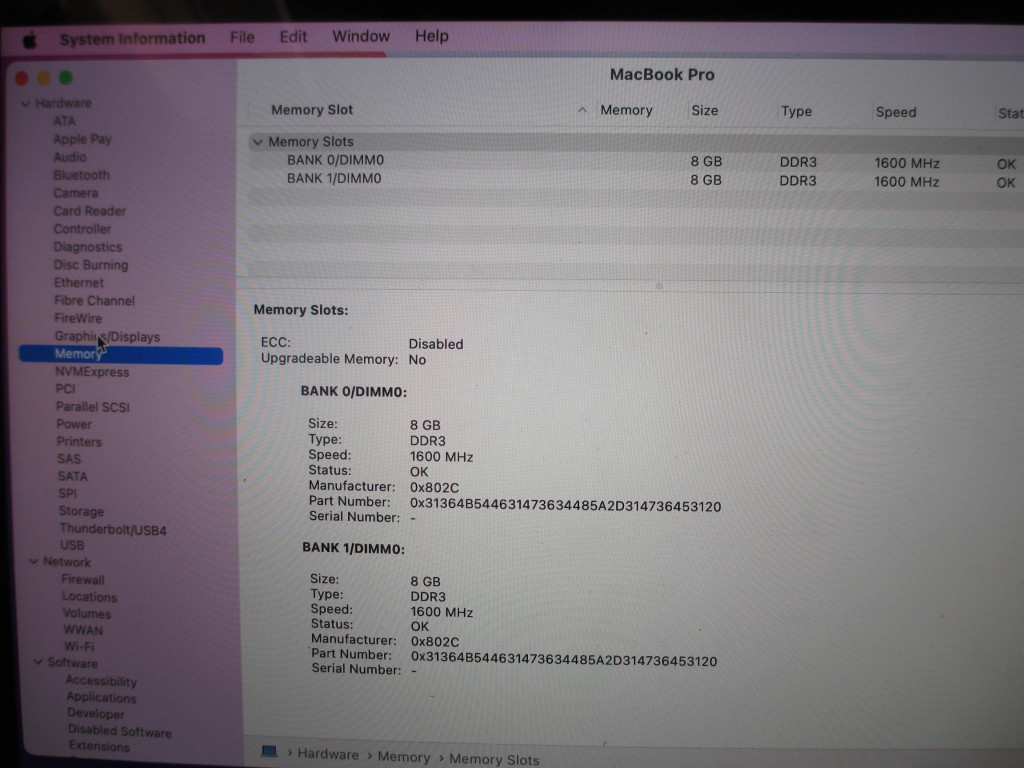This screenshot has height=768, width=1024.
Task: Select Wi-Fi under Network
Action: pyautogui.click(x=79, y=647)
